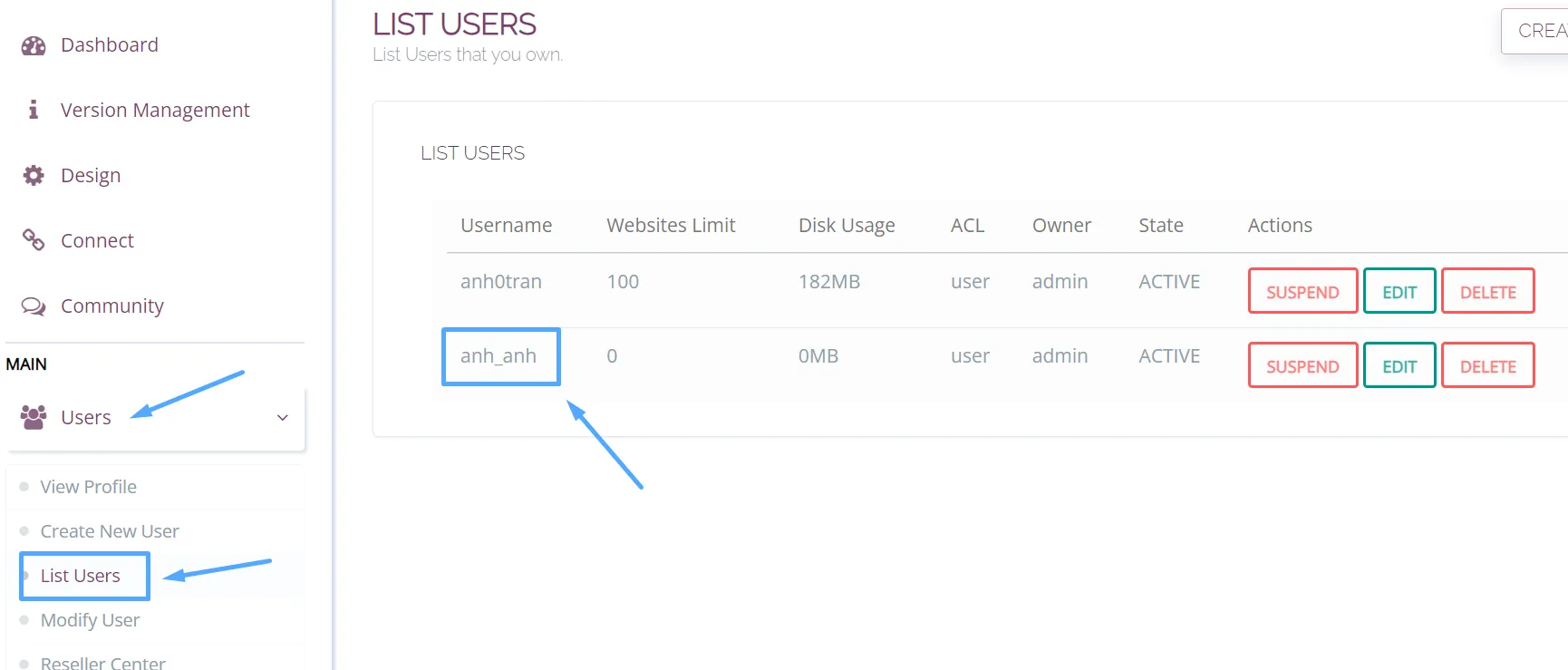Edit the anh0tran user
This screenshot has height=670, width=1568.
click(1399, 291)
